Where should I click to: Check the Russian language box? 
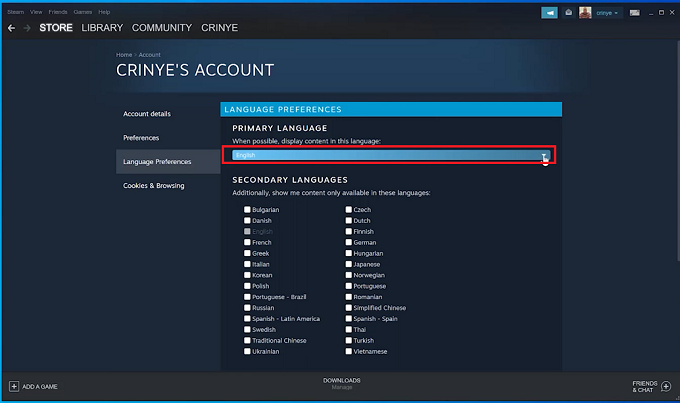[x=247, y=308]
